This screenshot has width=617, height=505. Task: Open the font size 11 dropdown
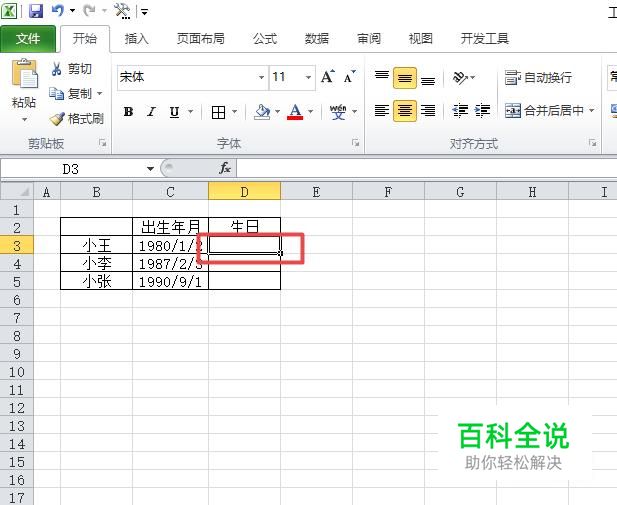308,78
